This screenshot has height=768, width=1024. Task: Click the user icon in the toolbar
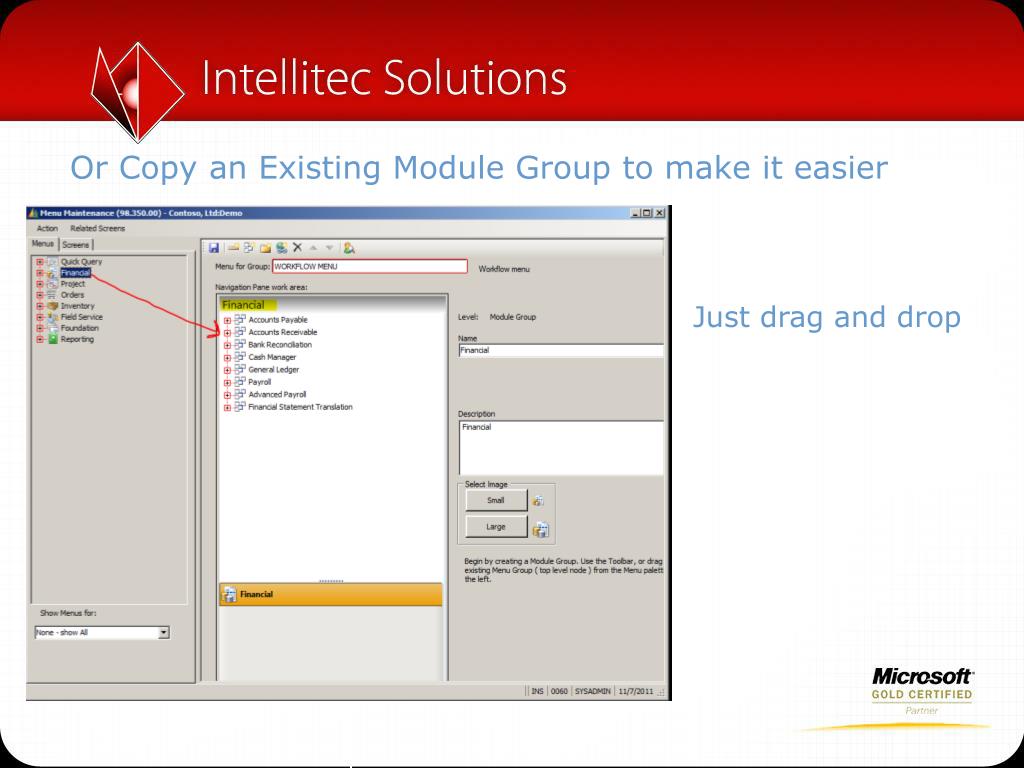(x=349, y=248)
